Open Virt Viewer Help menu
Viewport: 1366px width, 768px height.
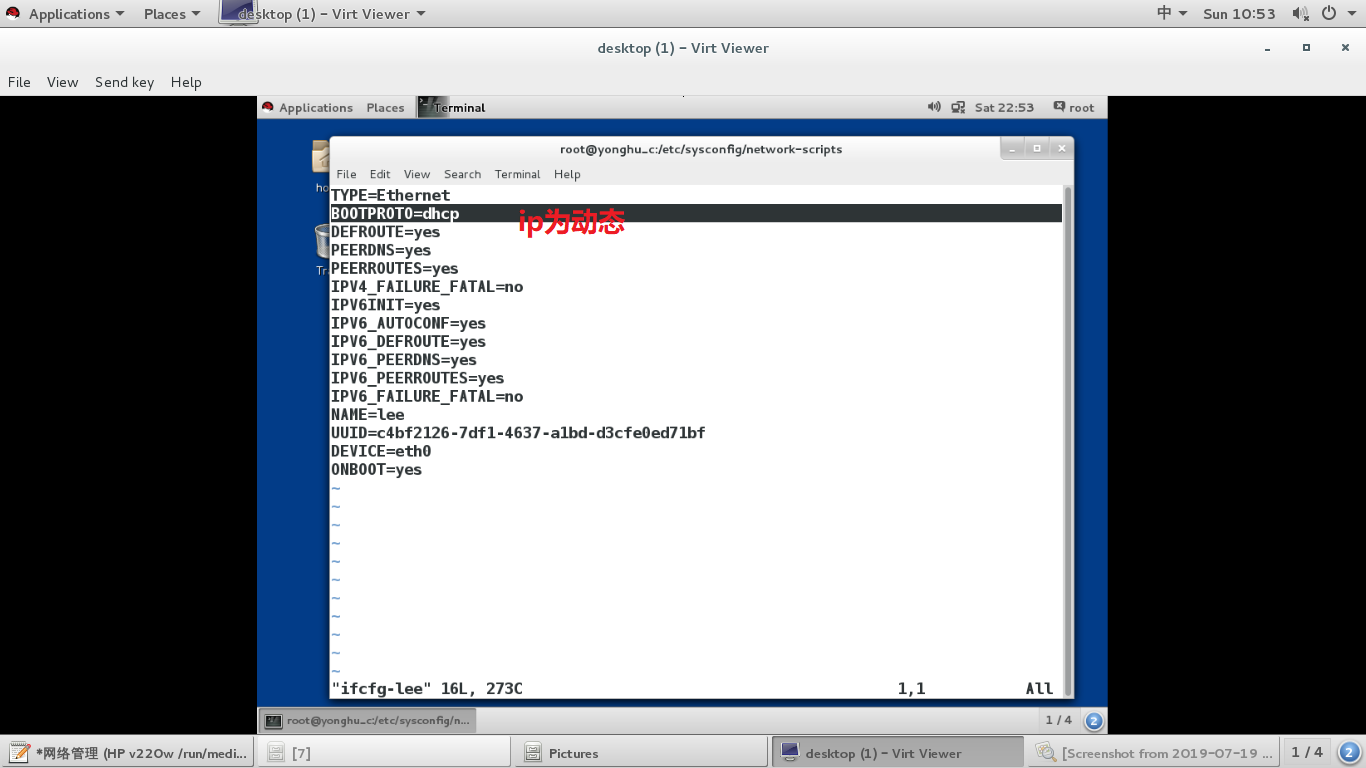click(186, 82)
